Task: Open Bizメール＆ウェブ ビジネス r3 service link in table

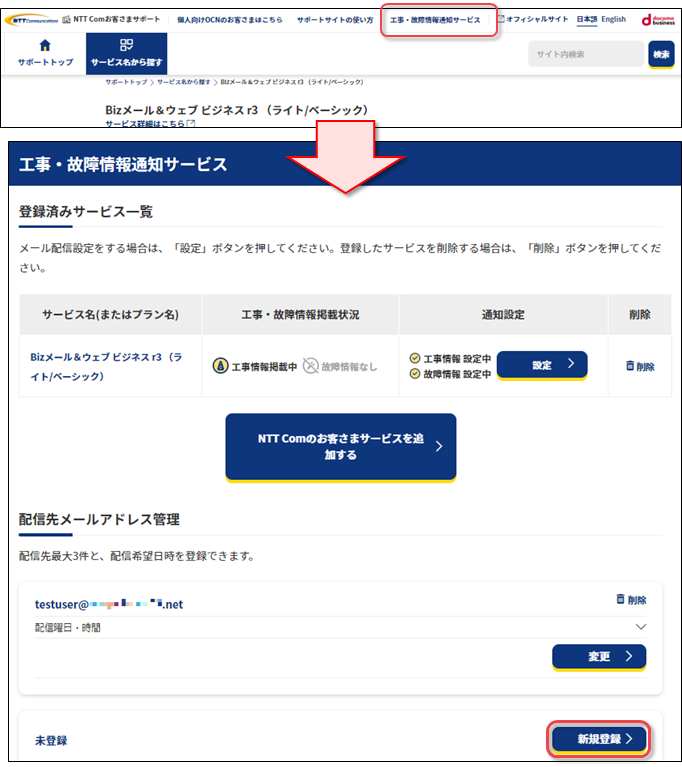Action: pos(106,366)
